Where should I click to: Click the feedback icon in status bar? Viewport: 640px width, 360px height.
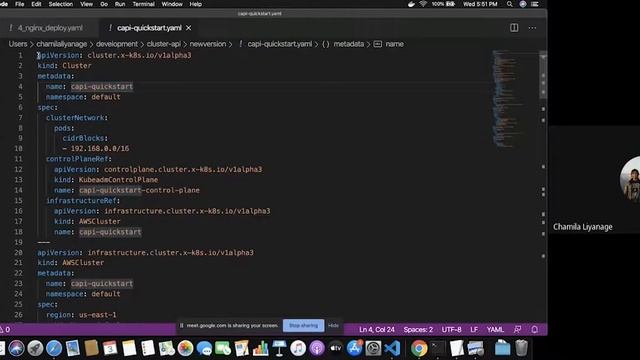click(x=518, y=329)
